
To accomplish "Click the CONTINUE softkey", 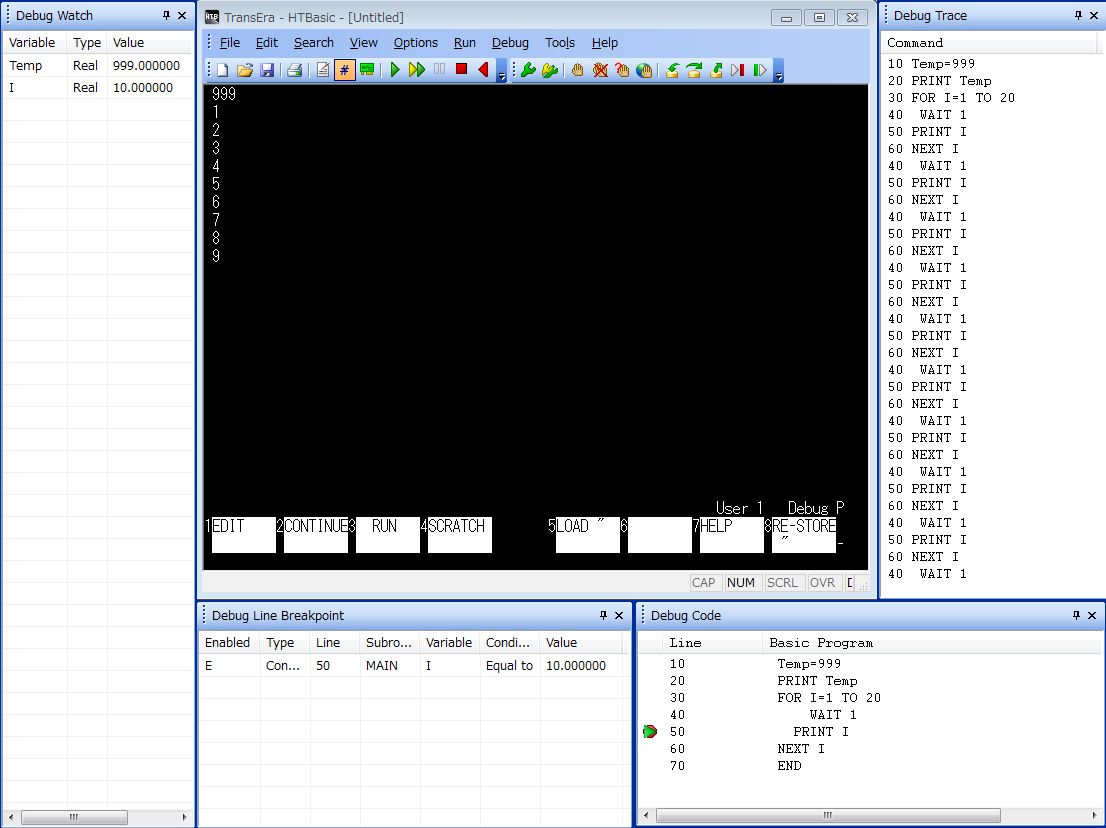I will (315, 535).
